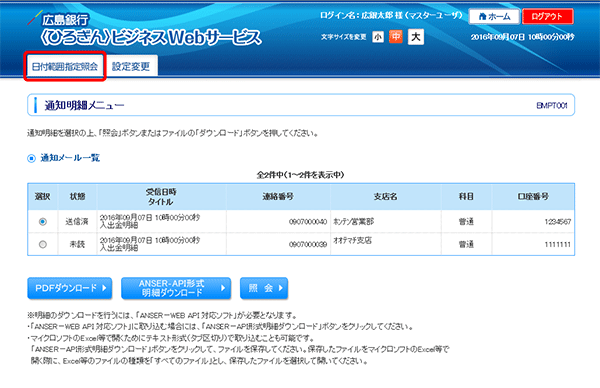Viewport: 600px width, 388px height.
Task: Click the 受信日時 タイトル column header
Action: (x=161, y=197)
